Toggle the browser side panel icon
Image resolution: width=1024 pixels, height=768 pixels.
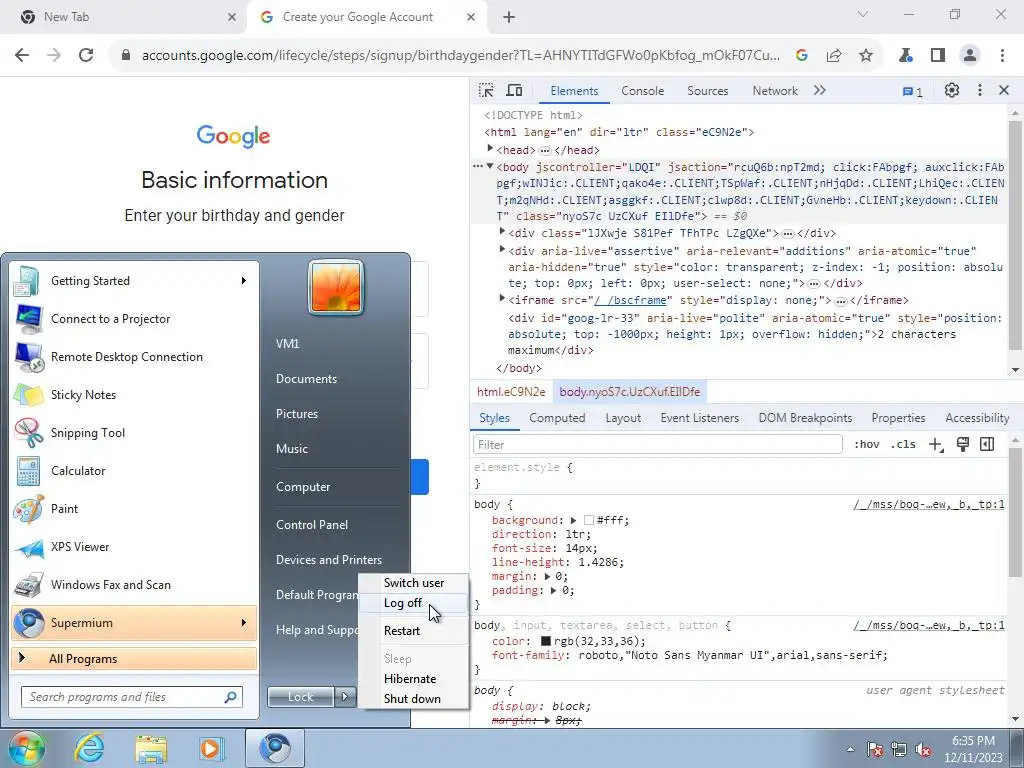pos(938,56)
